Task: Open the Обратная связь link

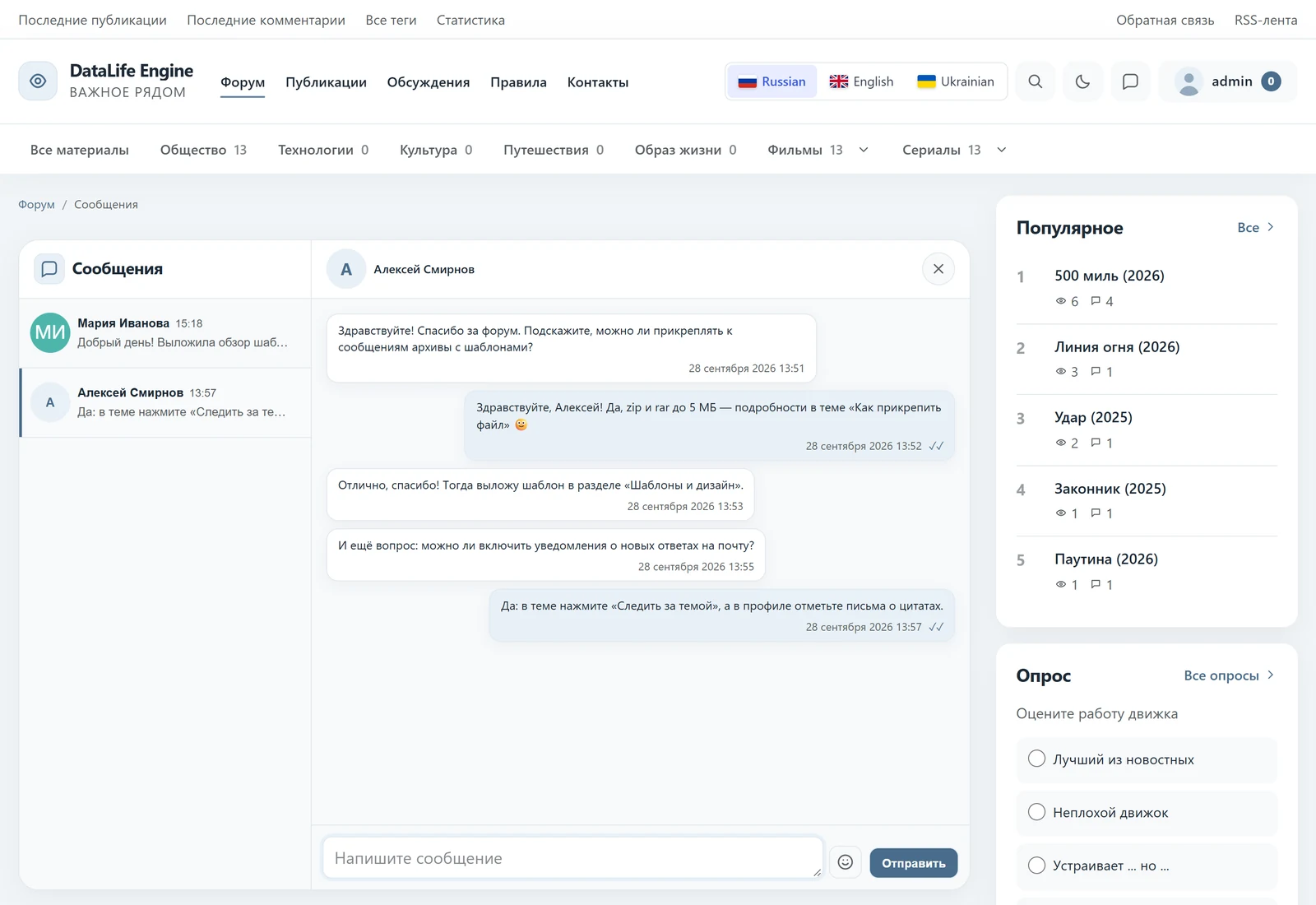Action: pos(1165,20)
